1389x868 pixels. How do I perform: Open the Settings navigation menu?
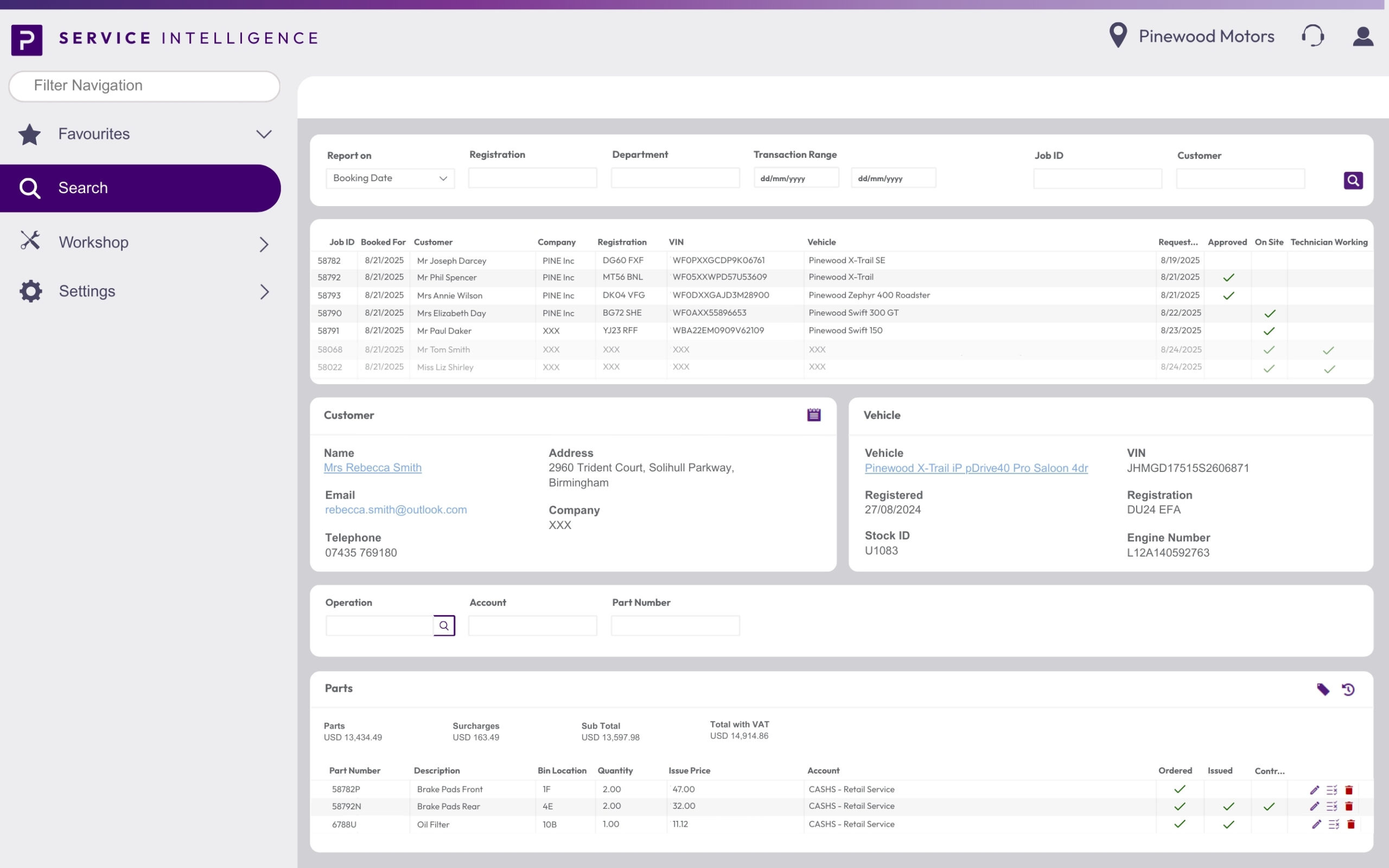point(264,292)
